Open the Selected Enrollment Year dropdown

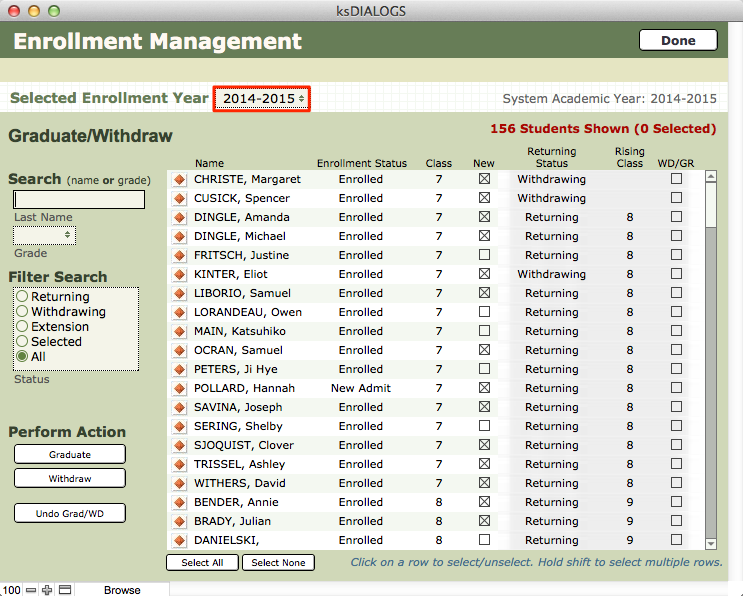coord(263,99)
